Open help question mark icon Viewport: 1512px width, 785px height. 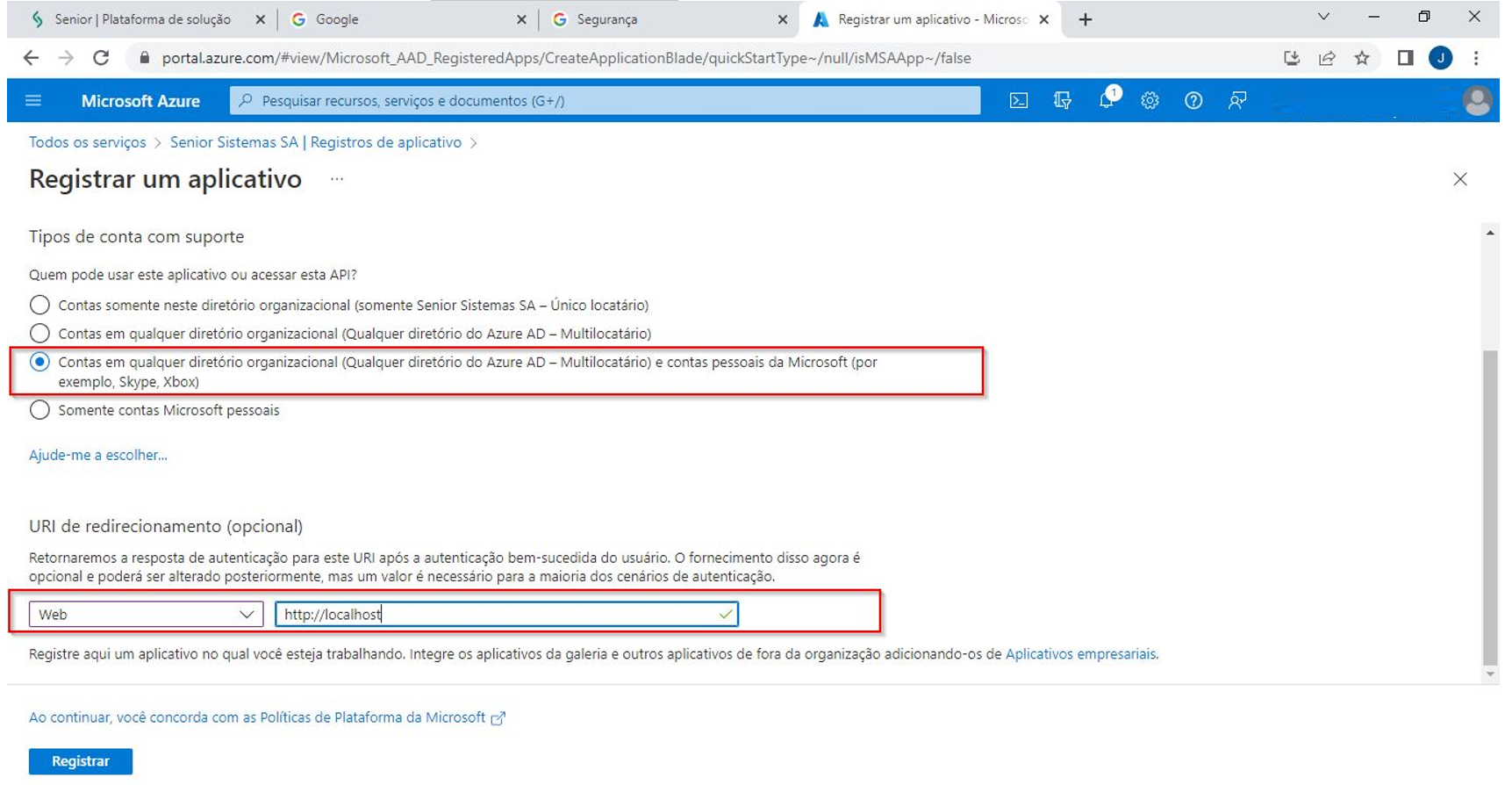click(x=1193, y=101)
